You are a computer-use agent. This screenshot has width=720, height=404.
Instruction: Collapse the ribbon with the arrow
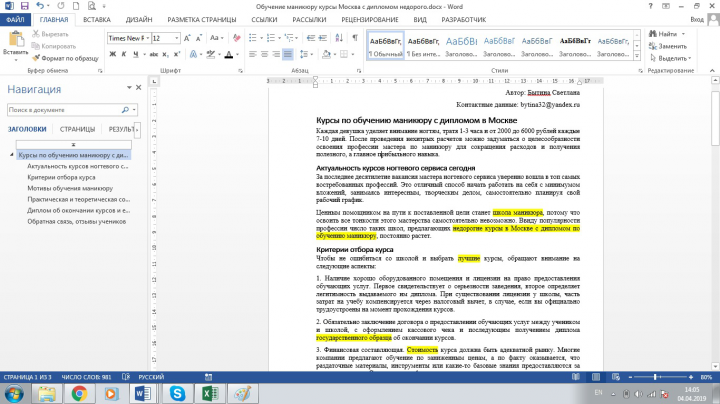(712, 70)
